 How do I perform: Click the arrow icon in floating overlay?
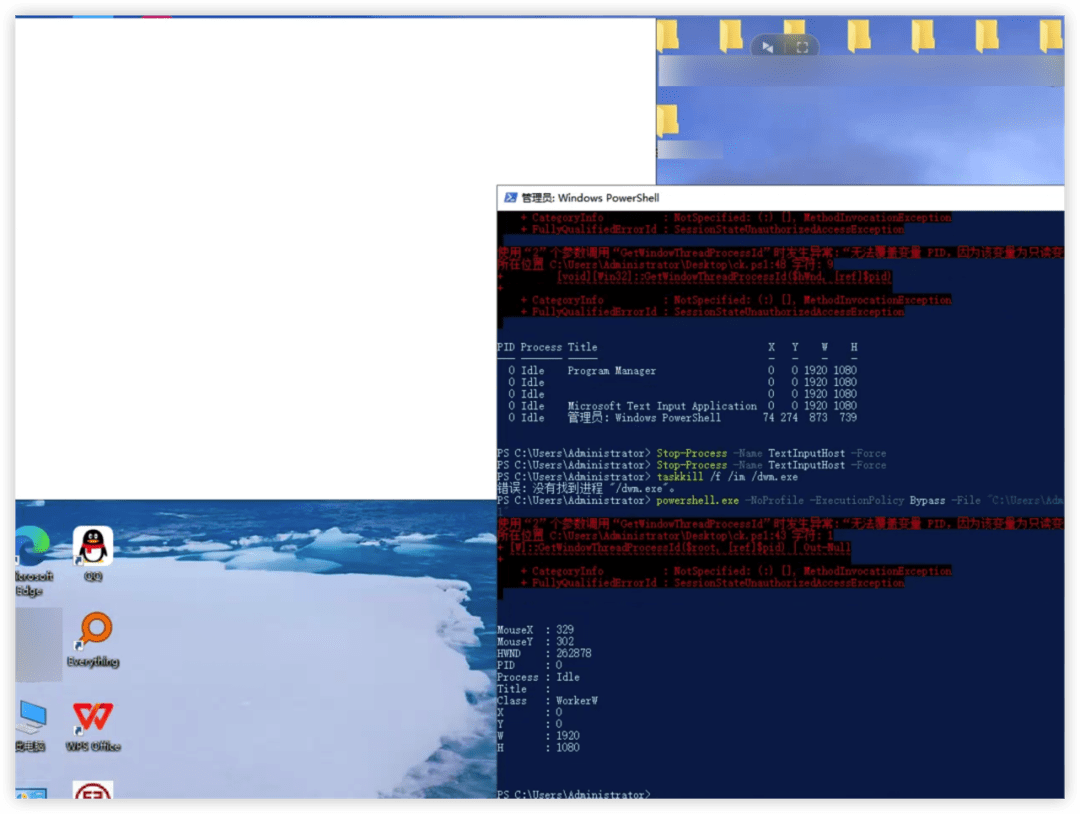click(767, 48)
